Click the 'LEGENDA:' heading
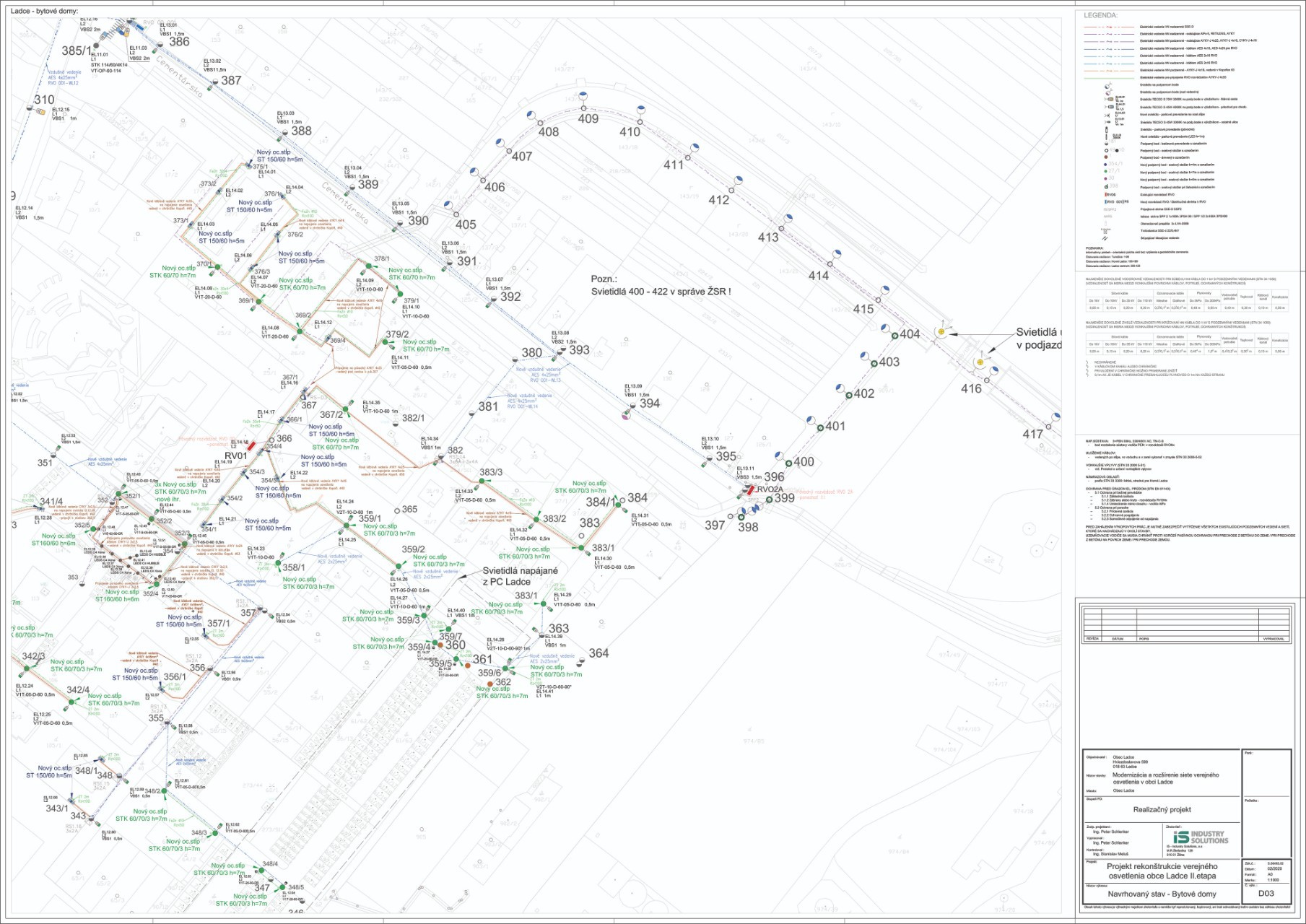 (1100, 15)
